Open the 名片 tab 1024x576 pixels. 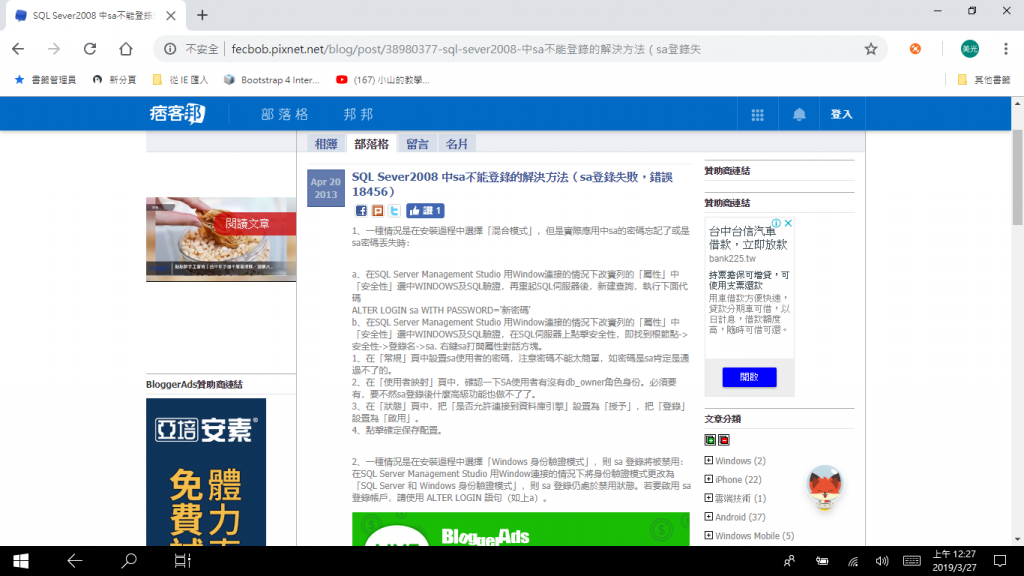(x=456, y=144)
